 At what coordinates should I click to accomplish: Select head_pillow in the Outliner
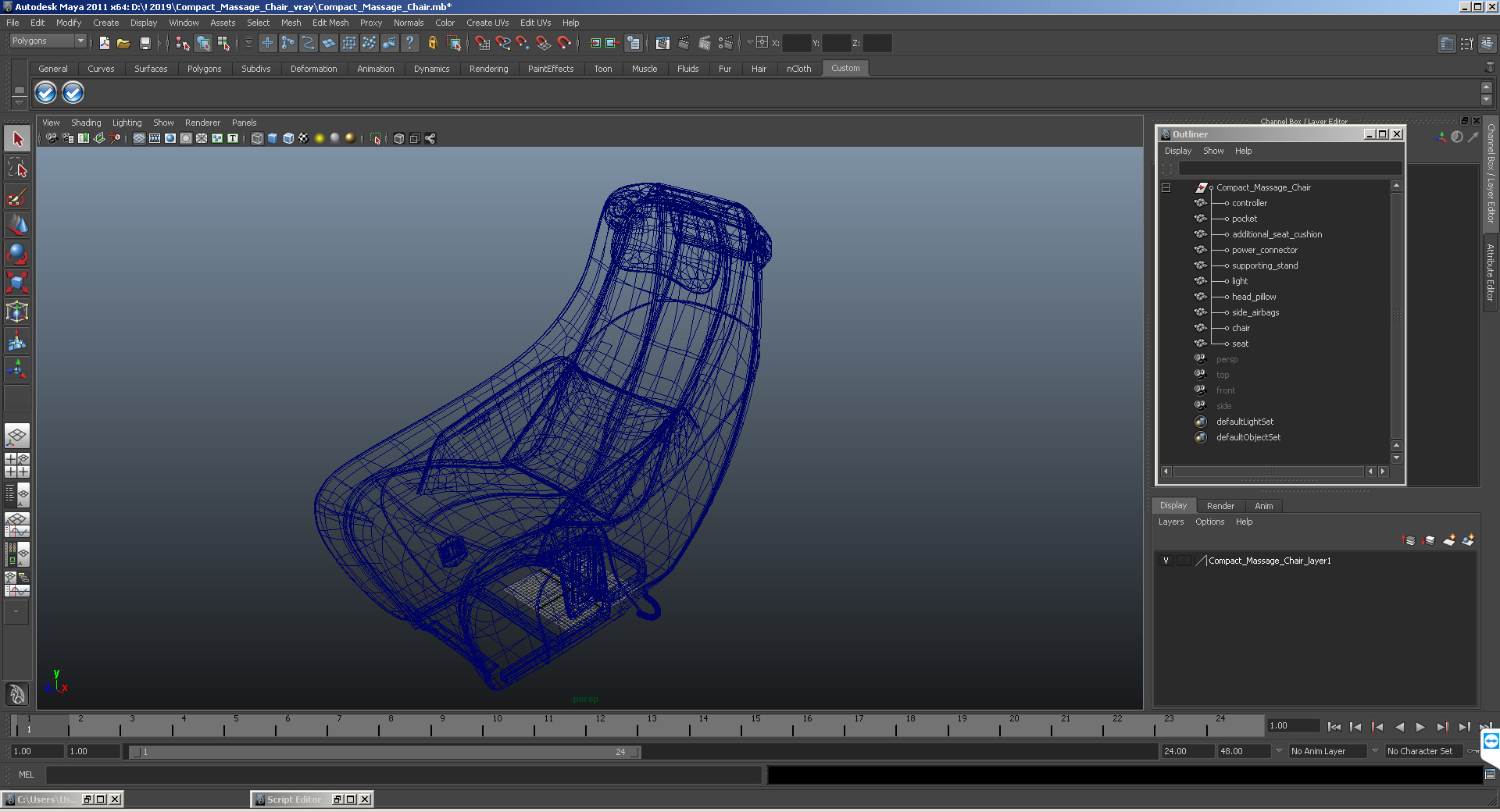click(1253, 297)
